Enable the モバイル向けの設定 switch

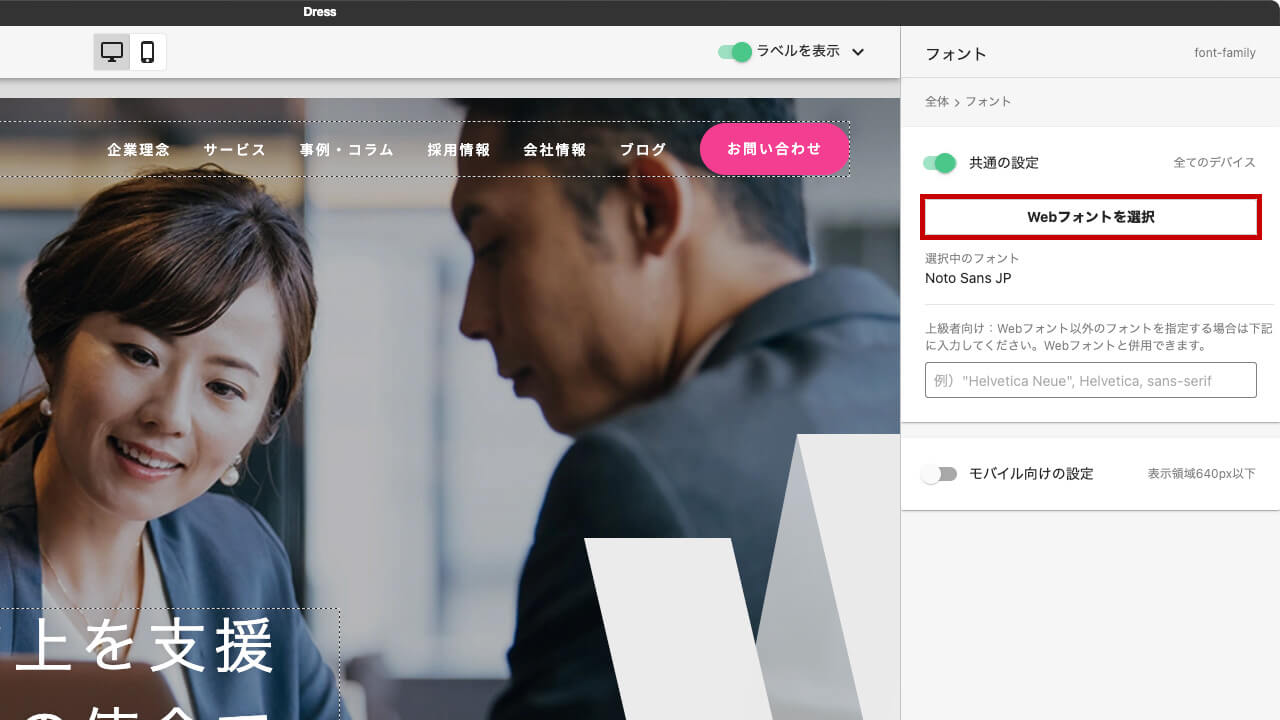click(939, 474)
